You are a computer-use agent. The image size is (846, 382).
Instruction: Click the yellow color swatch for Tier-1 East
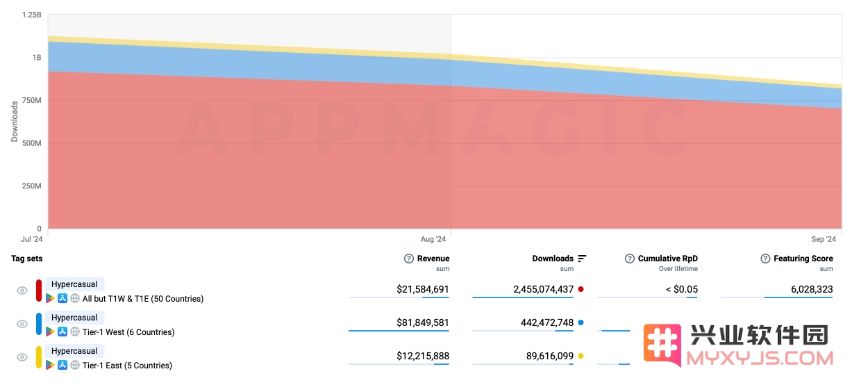[39, 357]
